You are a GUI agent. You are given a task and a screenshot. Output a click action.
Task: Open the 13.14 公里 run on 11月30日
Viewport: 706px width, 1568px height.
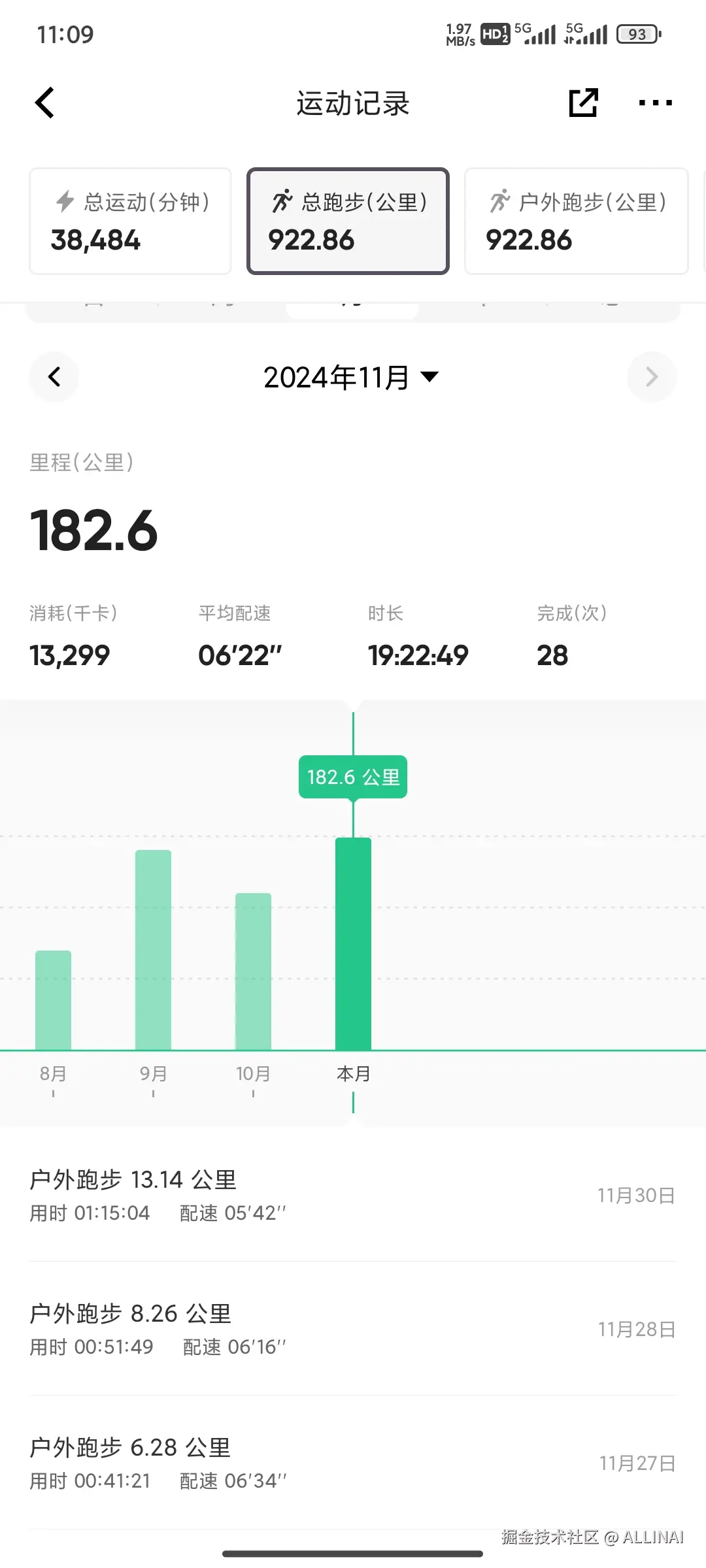(353, 1196)
